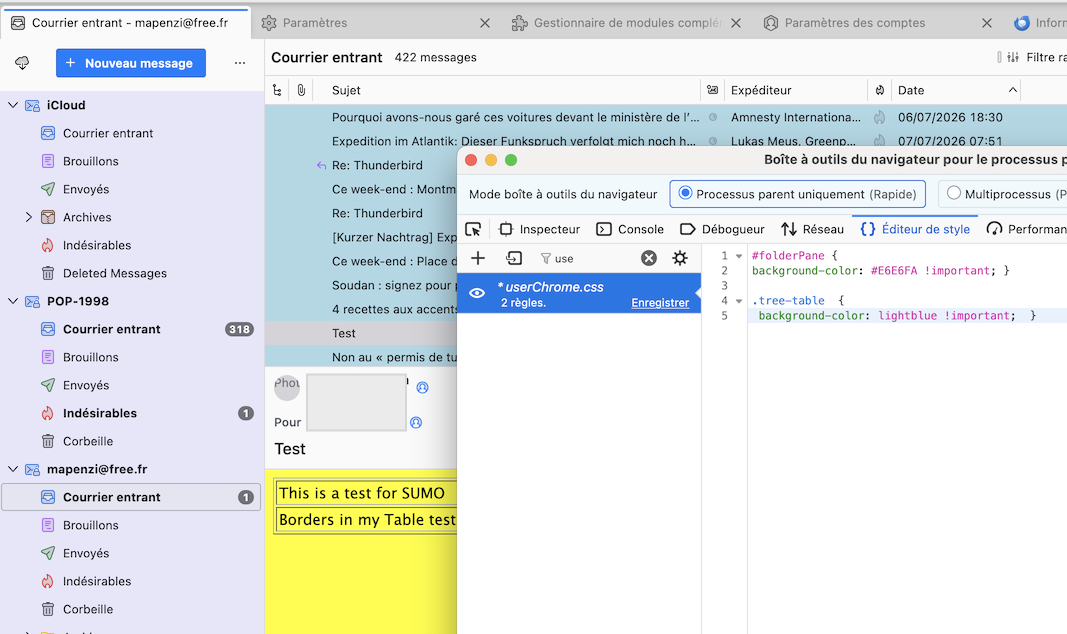The image size is (1067, 634).
Task: Toggle visibility of userChrome.css style sheet
Action: click(x=476, y=293)
